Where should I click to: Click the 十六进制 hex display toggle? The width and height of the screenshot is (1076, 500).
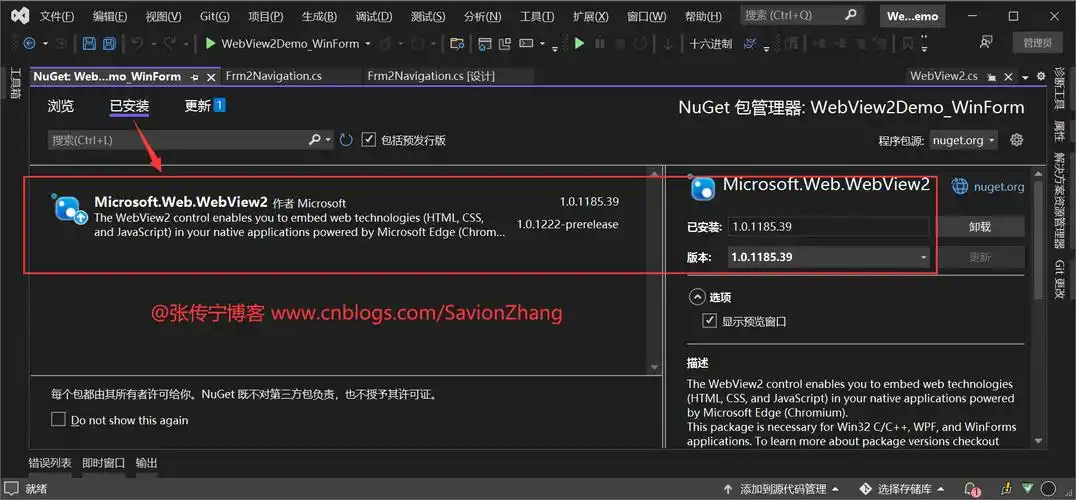tap(711, 43)
